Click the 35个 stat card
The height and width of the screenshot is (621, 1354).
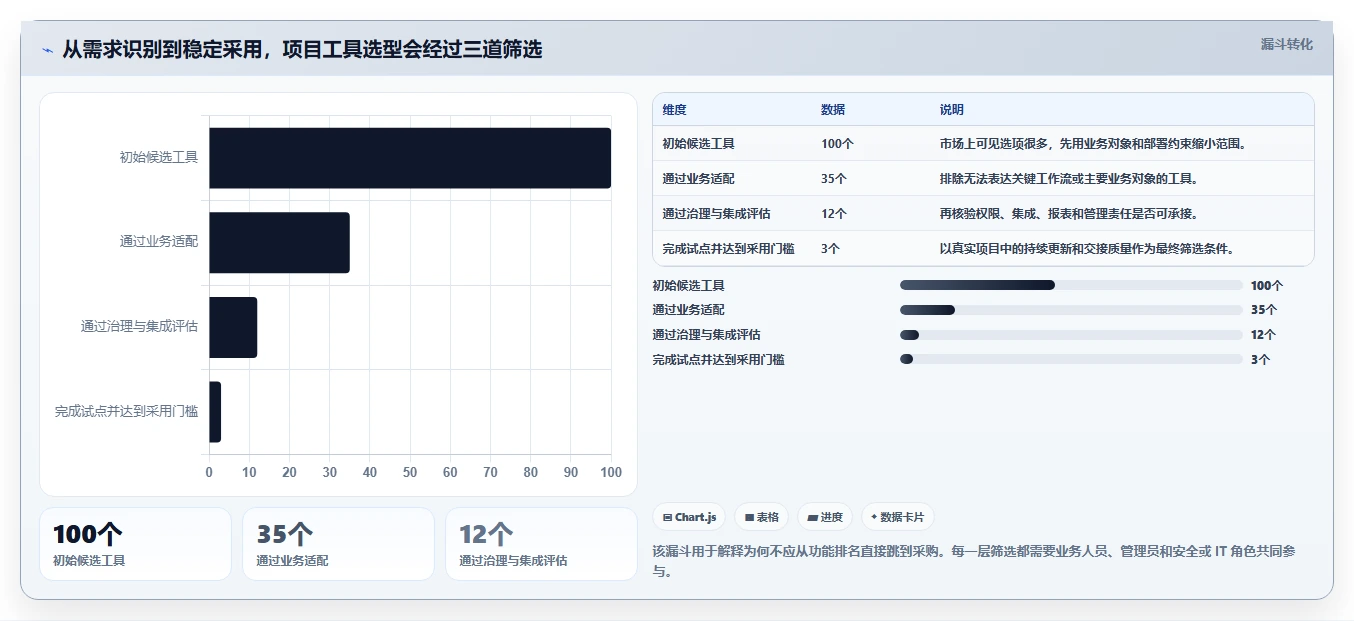tap(338, 544)
